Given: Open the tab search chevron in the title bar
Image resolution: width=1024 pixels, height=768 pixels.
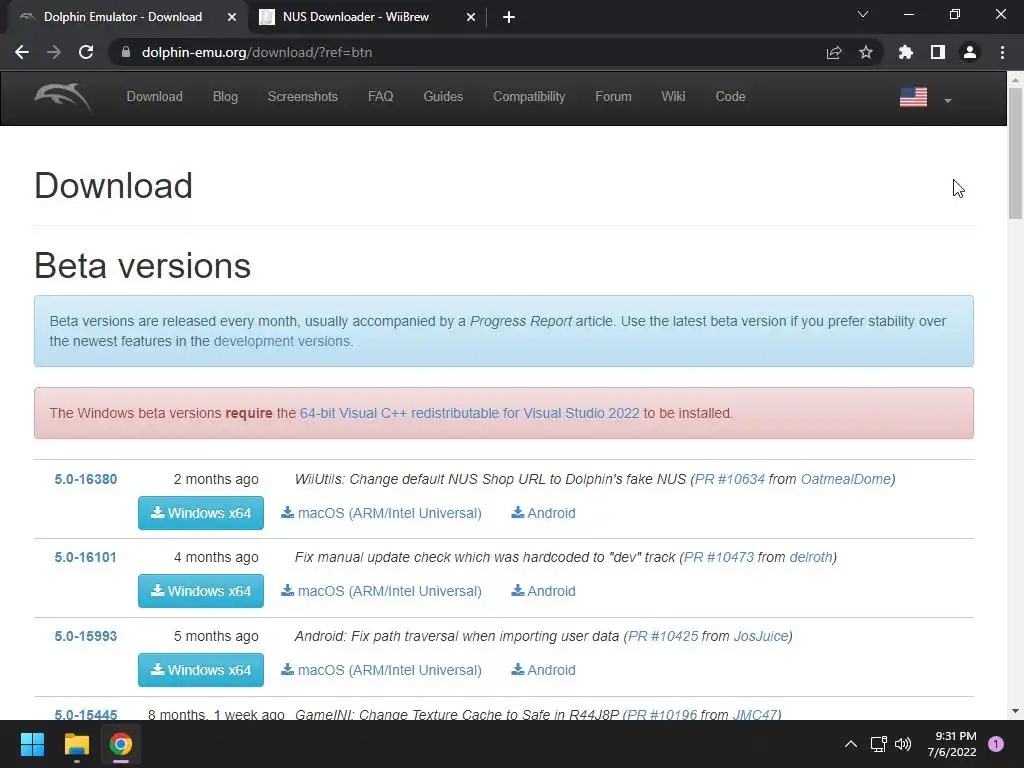Looking at the screenshot, I should point(863,14).
